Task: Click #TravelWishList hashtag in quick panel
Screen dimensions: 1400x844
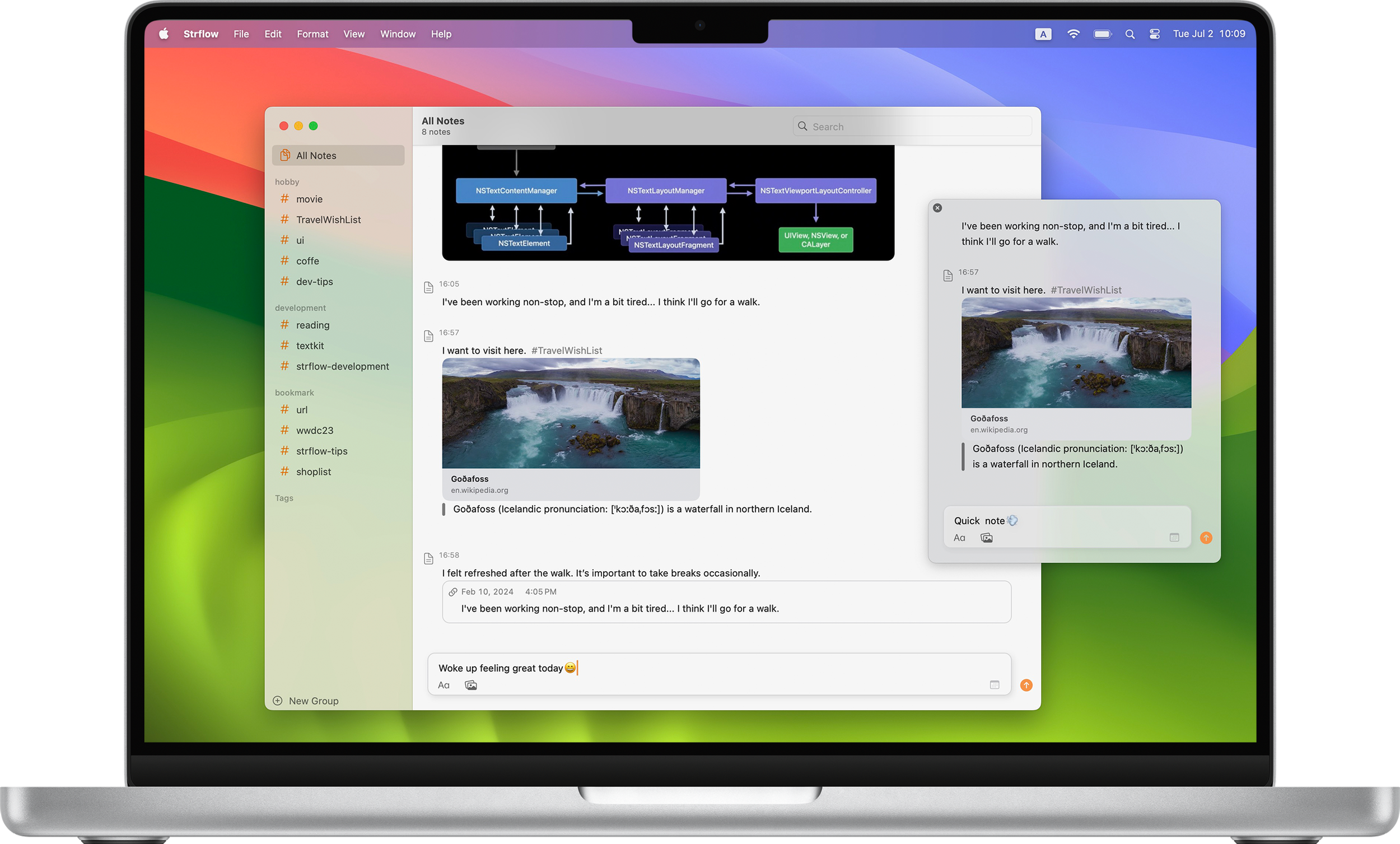Action: click(1086, 290)
